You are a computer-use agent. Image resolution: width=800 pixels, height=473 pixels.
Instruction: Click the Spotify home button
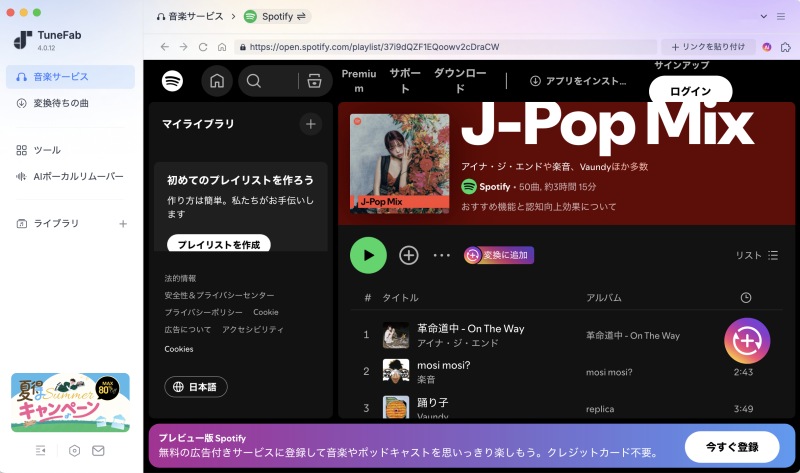[x=217, y=81]
